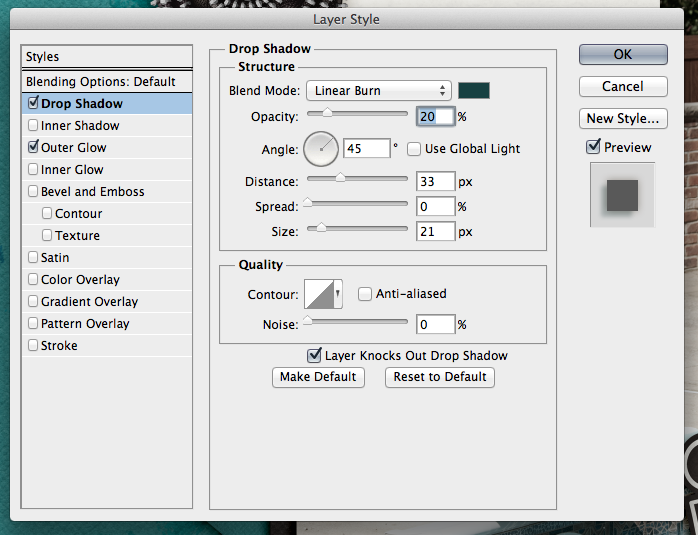Image resolution: width=698 pixels, height=535 pixels.
Task: Click the Cancel button
Action: pos(623,86)
